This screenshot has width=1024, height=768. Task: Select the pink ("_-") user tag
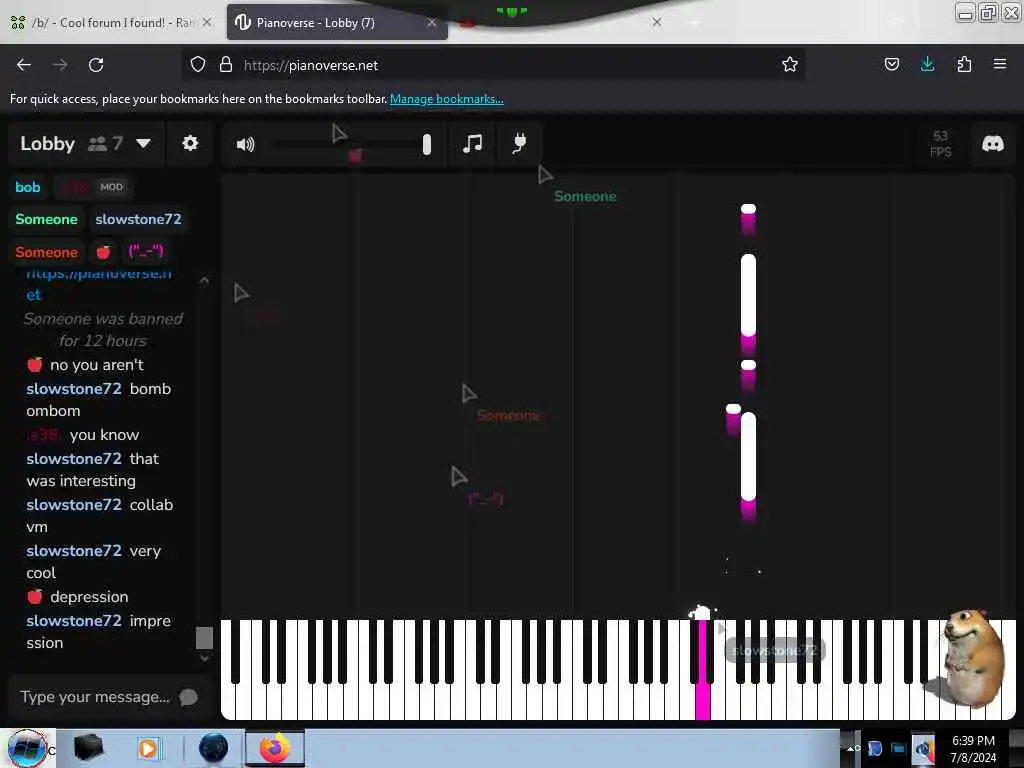point(146,251)
